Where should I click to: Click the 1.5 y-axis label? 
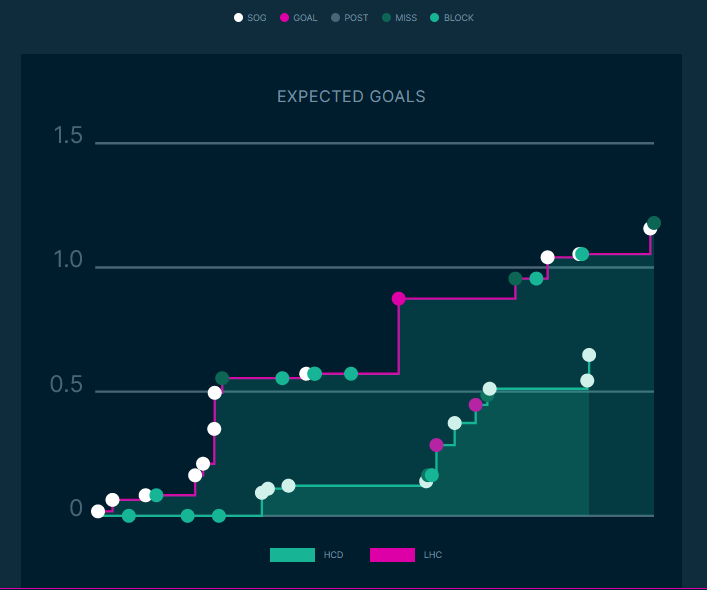pyautogui.click(x=68, y=136)
